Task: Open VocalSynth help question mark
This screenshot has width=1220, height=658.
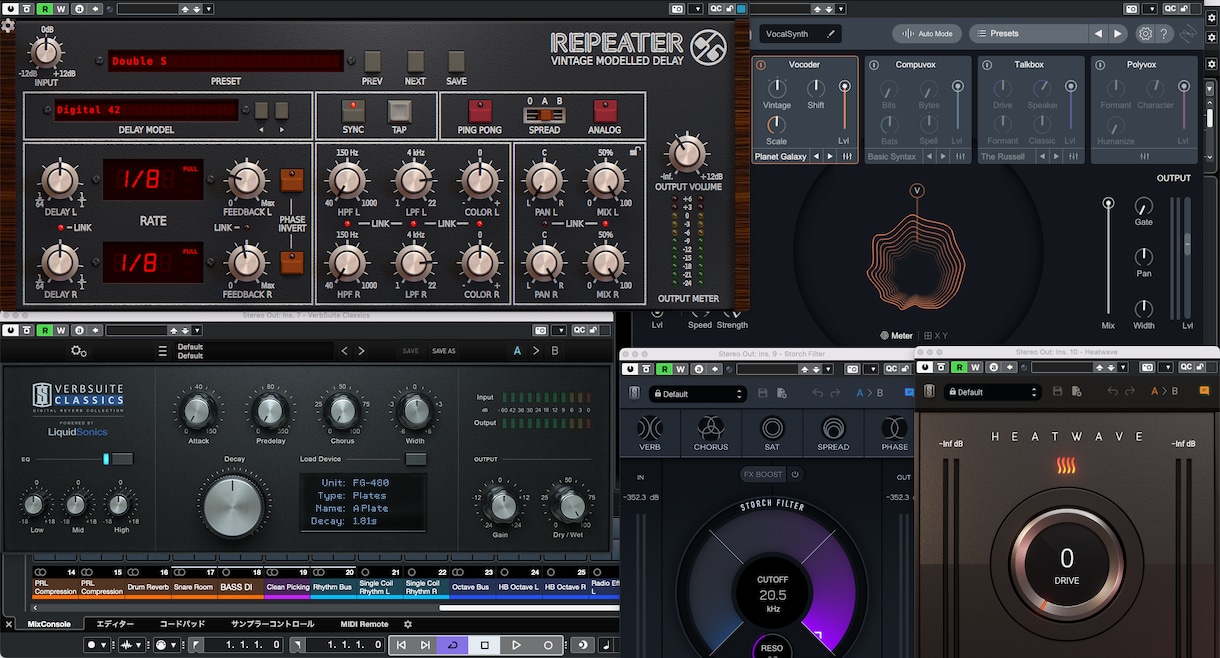Action: point(1164,33)
